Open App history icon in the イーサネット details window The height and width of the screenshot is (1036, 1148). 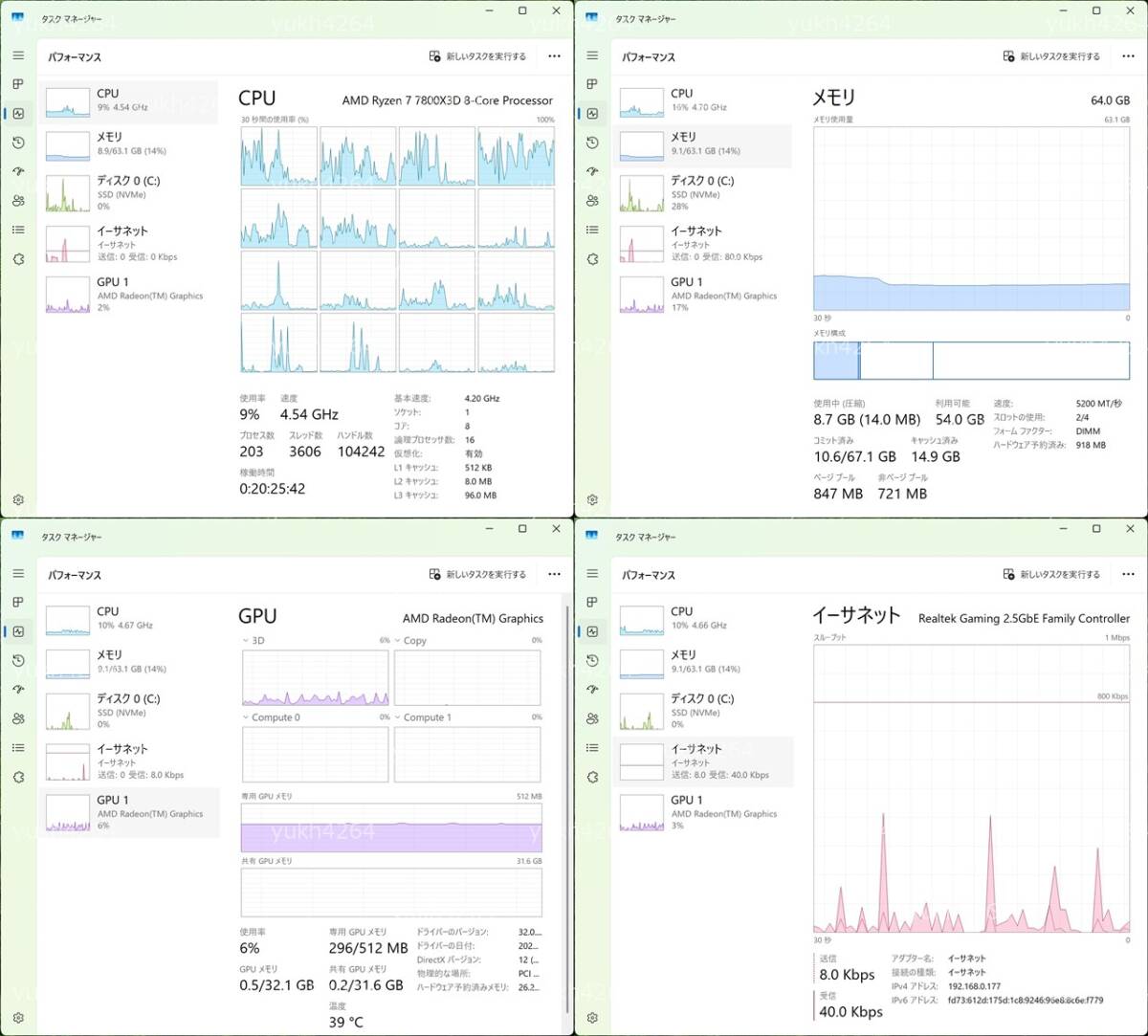(592, 661)
